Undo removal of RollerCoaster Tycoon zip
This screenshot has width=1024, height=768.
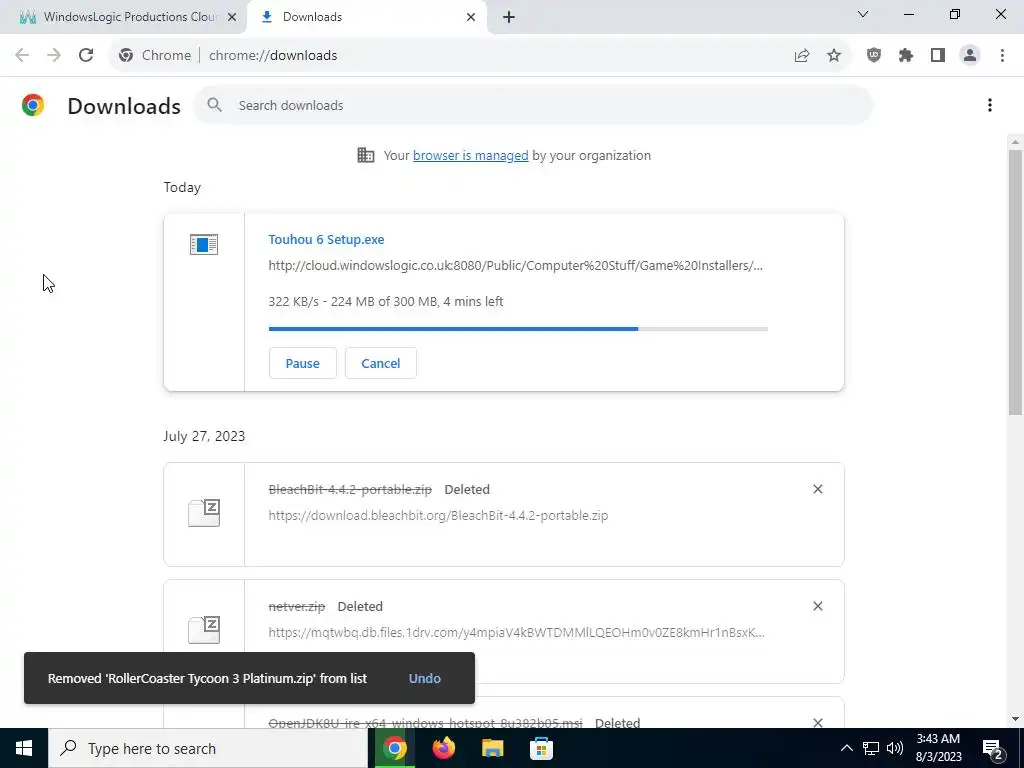click(x=424, y=679)
